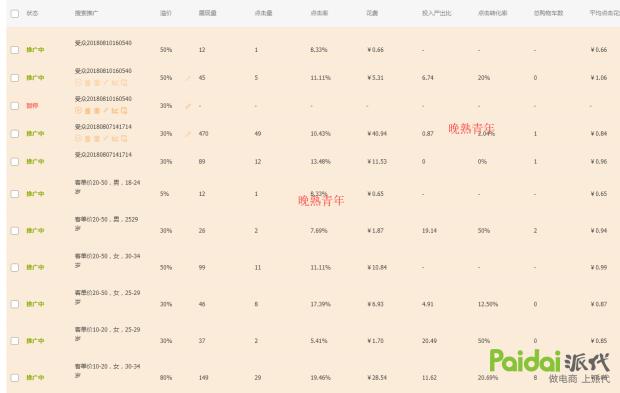Image resolution: width=620 pixels, height=393 pixels.
Task: Click the spend value ¥28.54
Action: click(x=377, y=378)
